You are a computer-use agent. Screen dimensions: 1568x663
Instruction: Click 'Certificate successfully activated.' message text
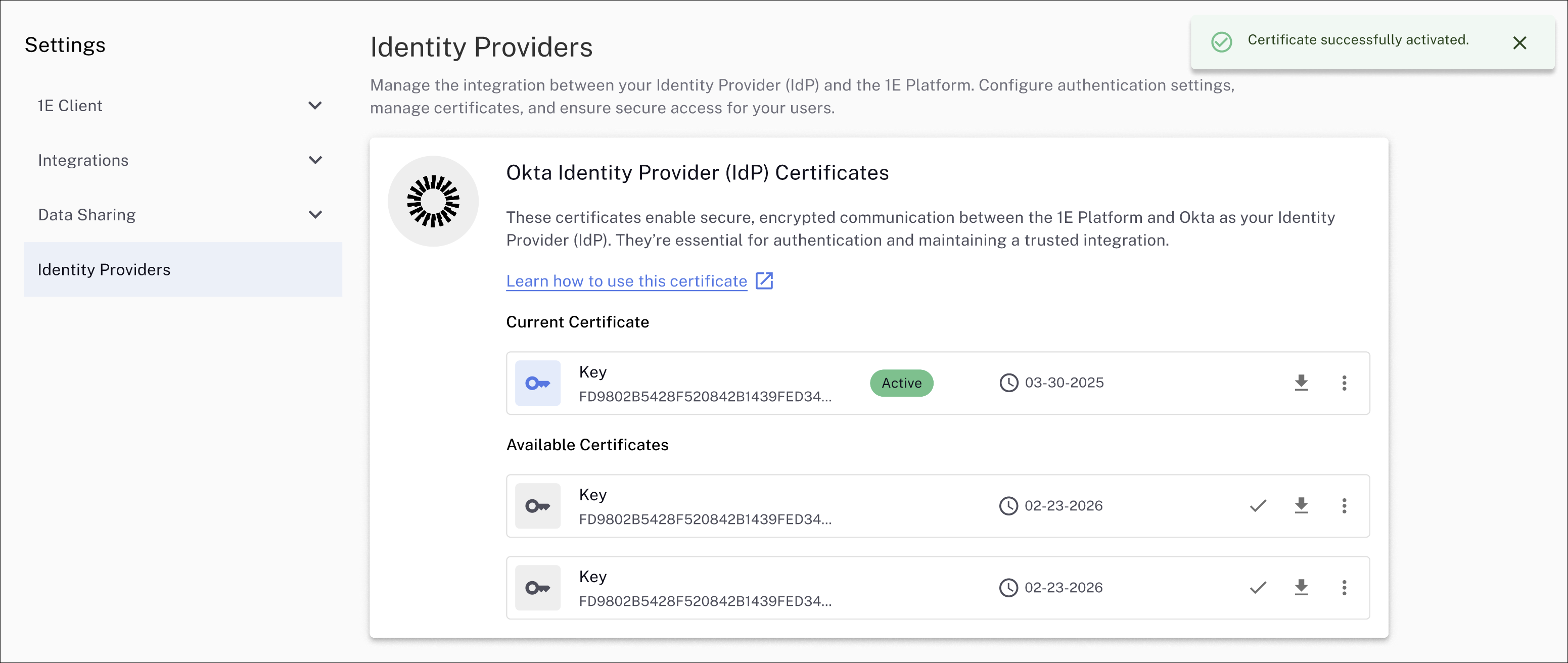[x=1358, y=40]
